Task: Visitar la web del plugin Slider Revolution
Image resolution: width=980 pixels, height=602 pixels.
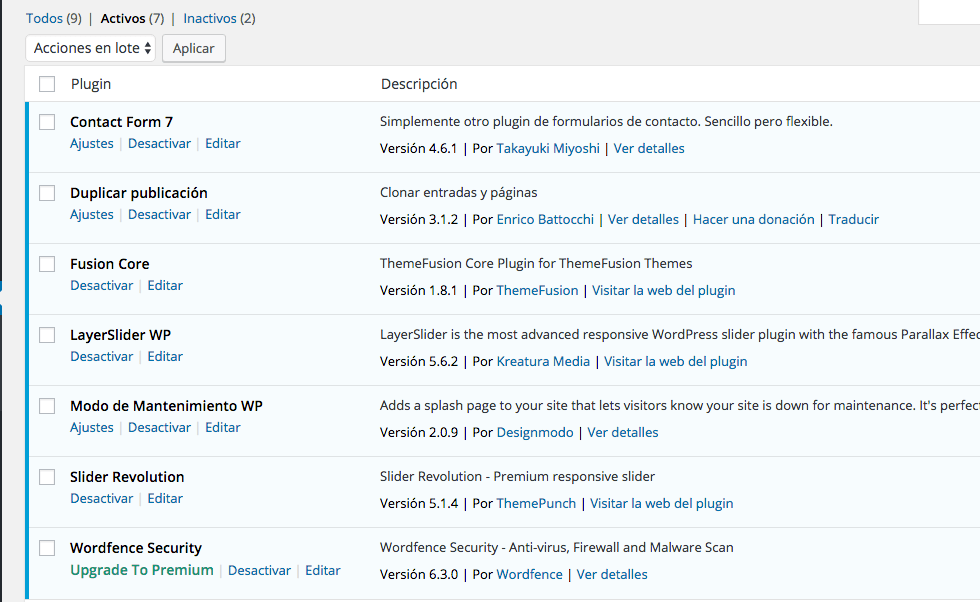Action: click(x=662, y=503)
